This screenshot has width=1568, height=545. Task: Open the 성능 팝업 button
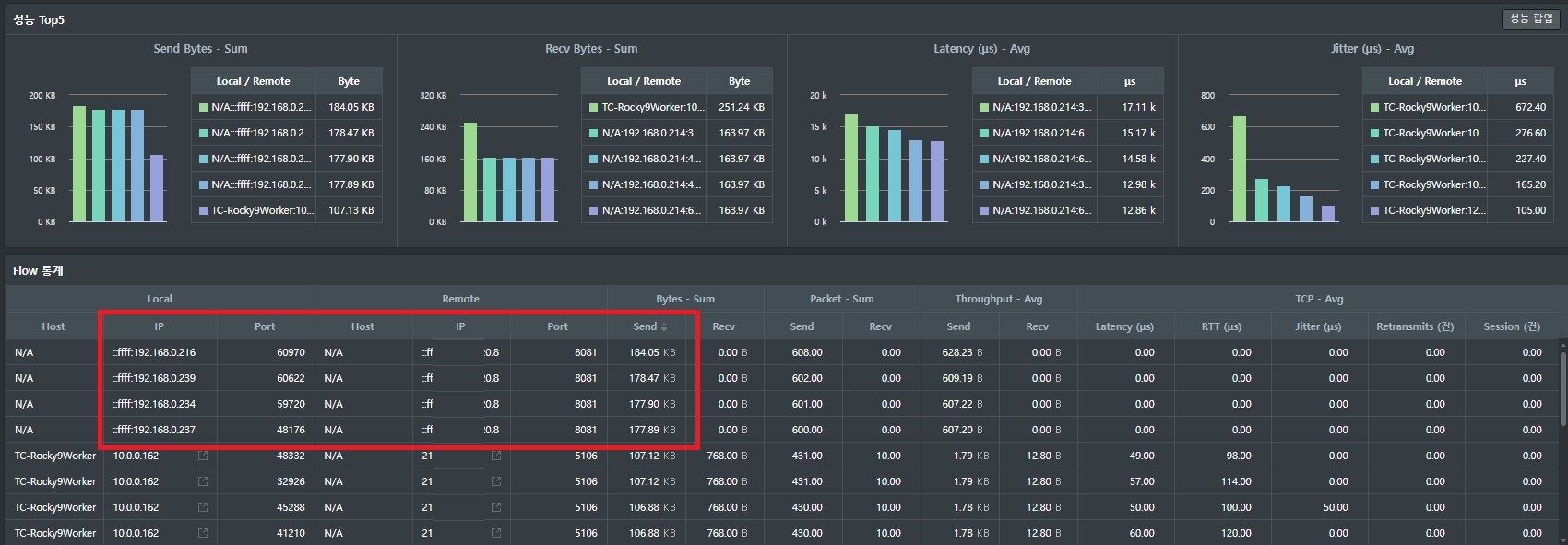coord(1530,18)
